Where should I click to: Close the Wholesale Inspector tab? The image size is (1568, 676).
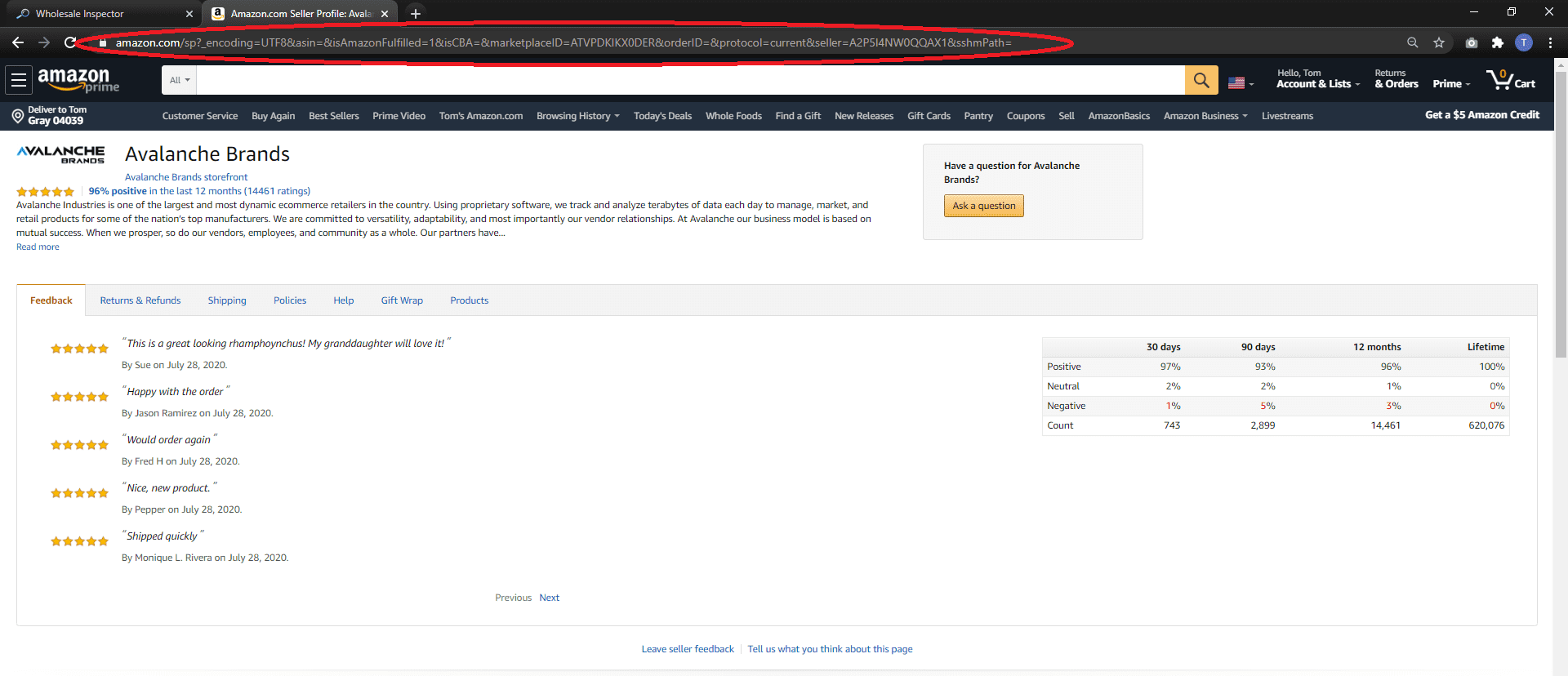pyautogui.click(x=189, y=14)
